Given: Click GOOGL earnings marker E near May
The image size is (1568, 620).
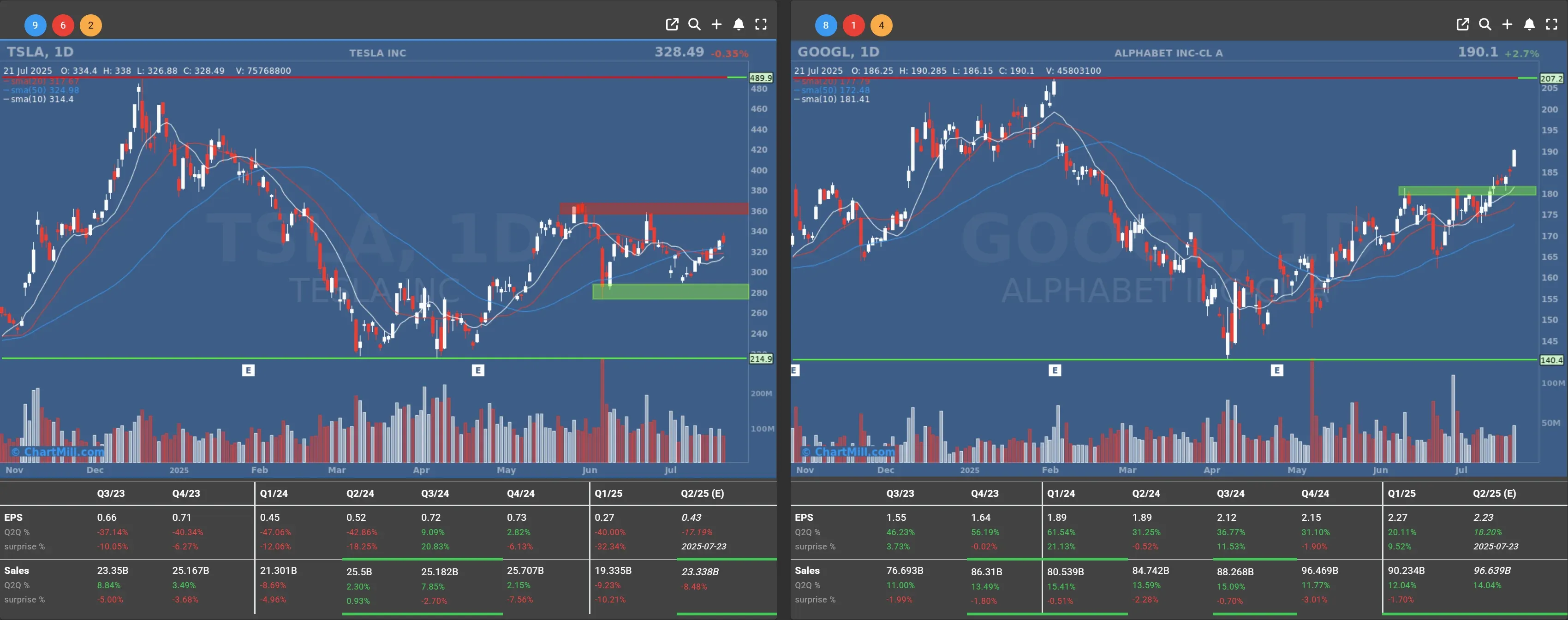Looking at the screenshot, I should (x=1277, y=370).
